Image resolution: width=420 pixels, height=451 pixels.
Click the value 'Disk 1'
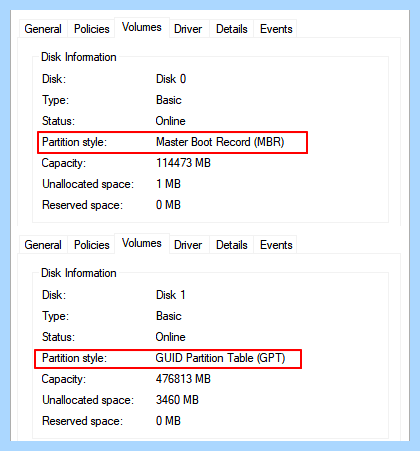[171, 295]
